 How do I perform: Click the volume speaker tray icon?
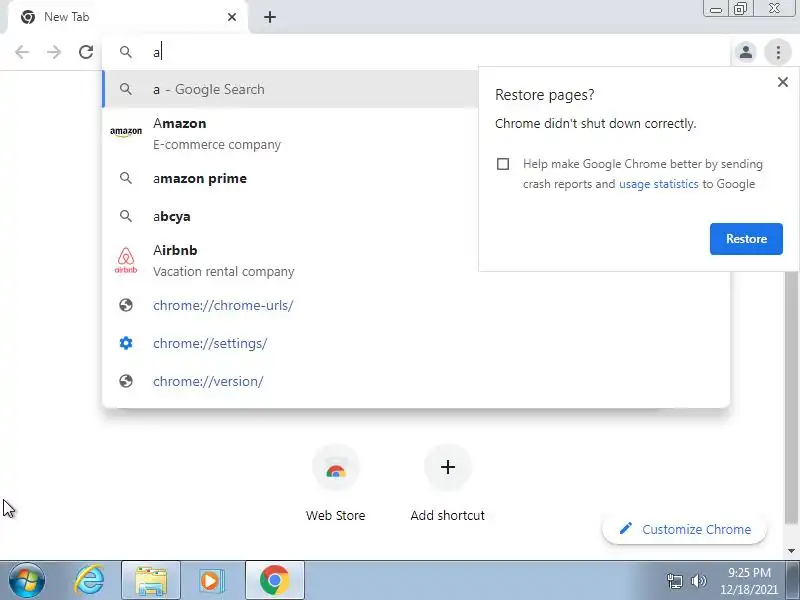click(698, 581)
